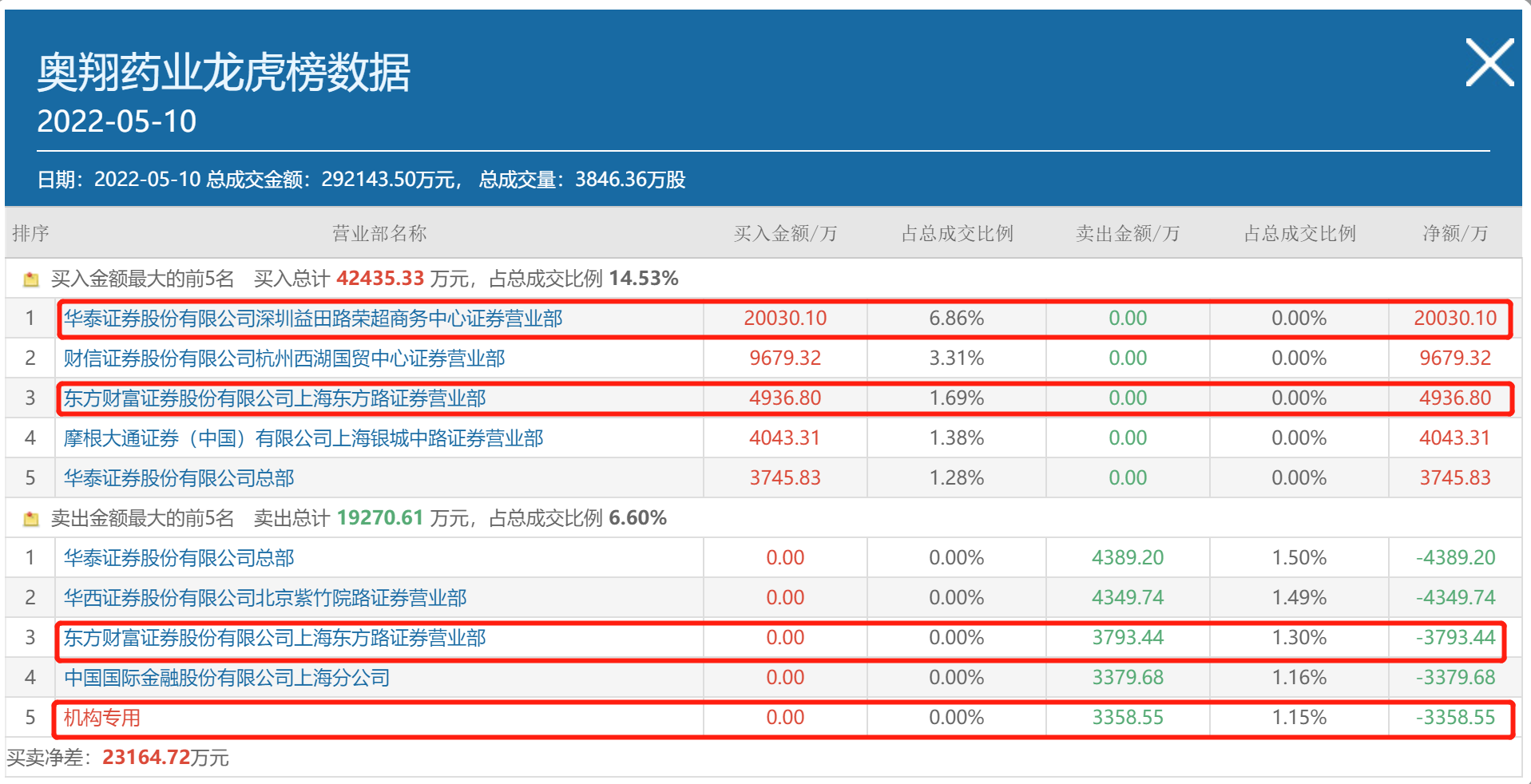Click the 买入金额/万 column header
1531x784 pixels.
click(785, 233)
